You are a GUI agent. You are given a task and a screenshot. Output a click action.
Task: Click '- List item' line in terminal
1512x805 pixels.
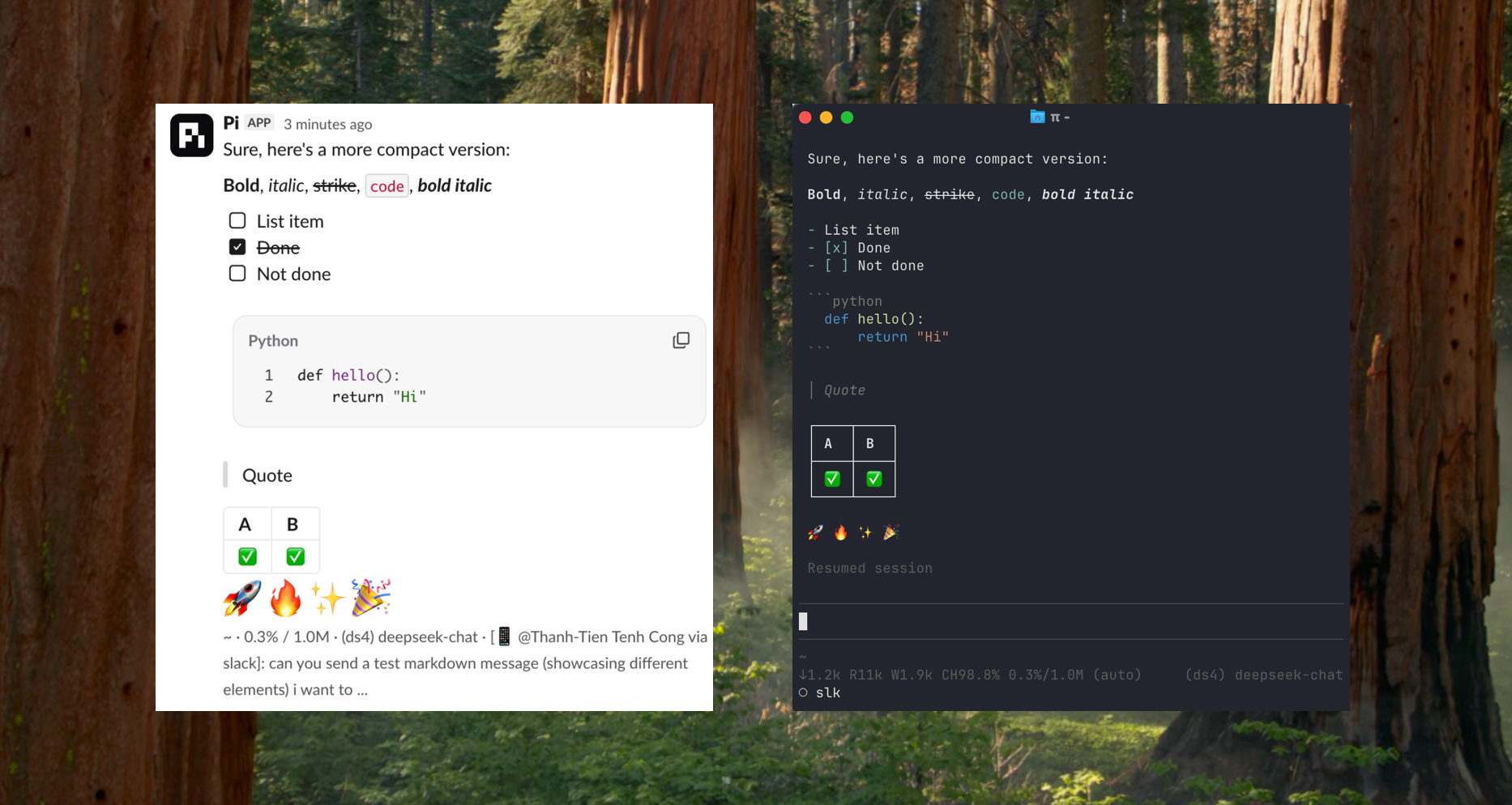(853, 230)
